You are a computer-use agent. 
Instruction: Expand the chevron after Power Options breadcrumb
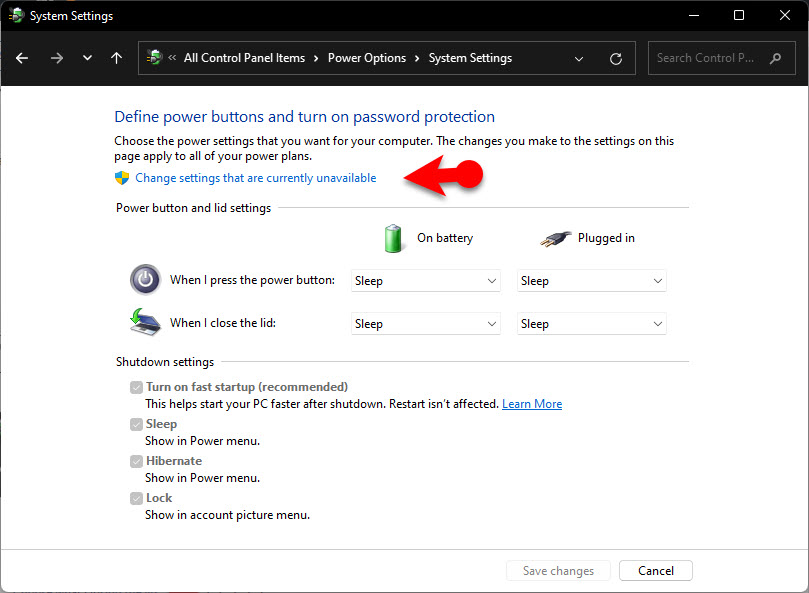(x=417, y=58)
